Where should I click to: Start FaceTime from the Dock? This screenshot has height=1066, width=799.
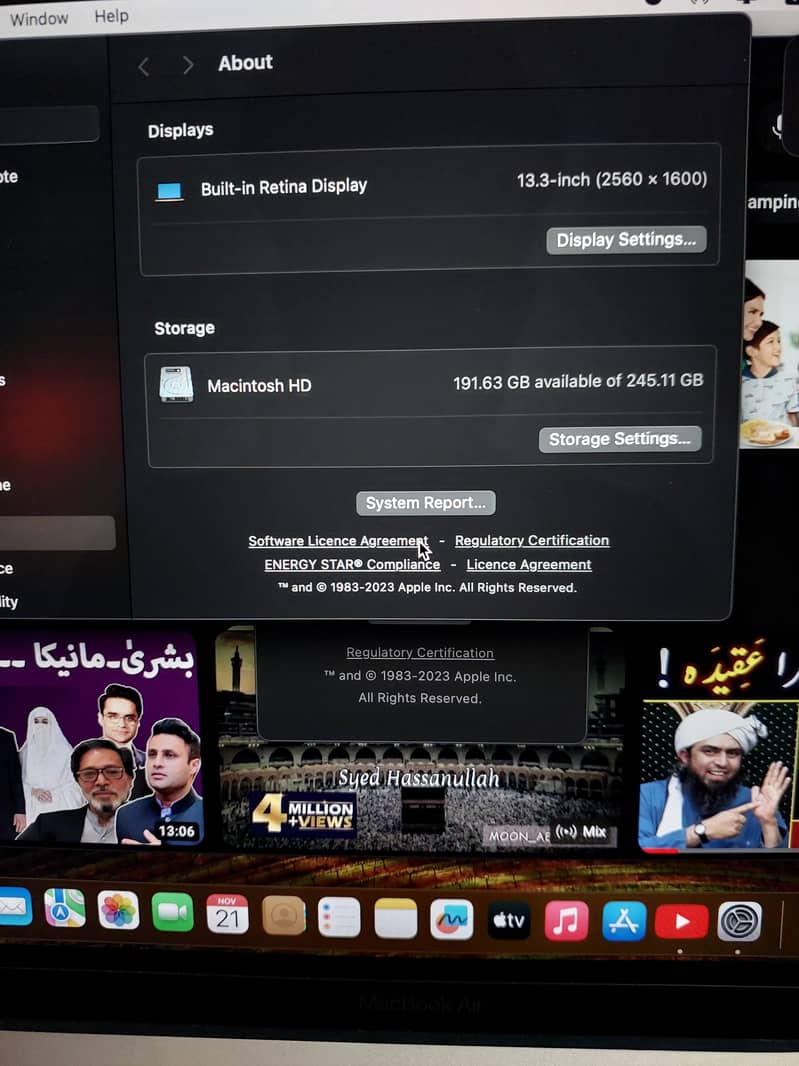click(x=173, y=912)
